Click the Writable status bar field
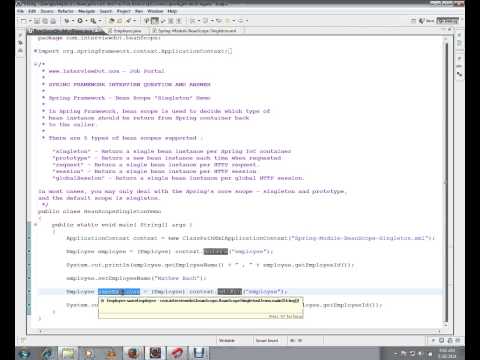 pyautogui.click(x=227, y=340)
